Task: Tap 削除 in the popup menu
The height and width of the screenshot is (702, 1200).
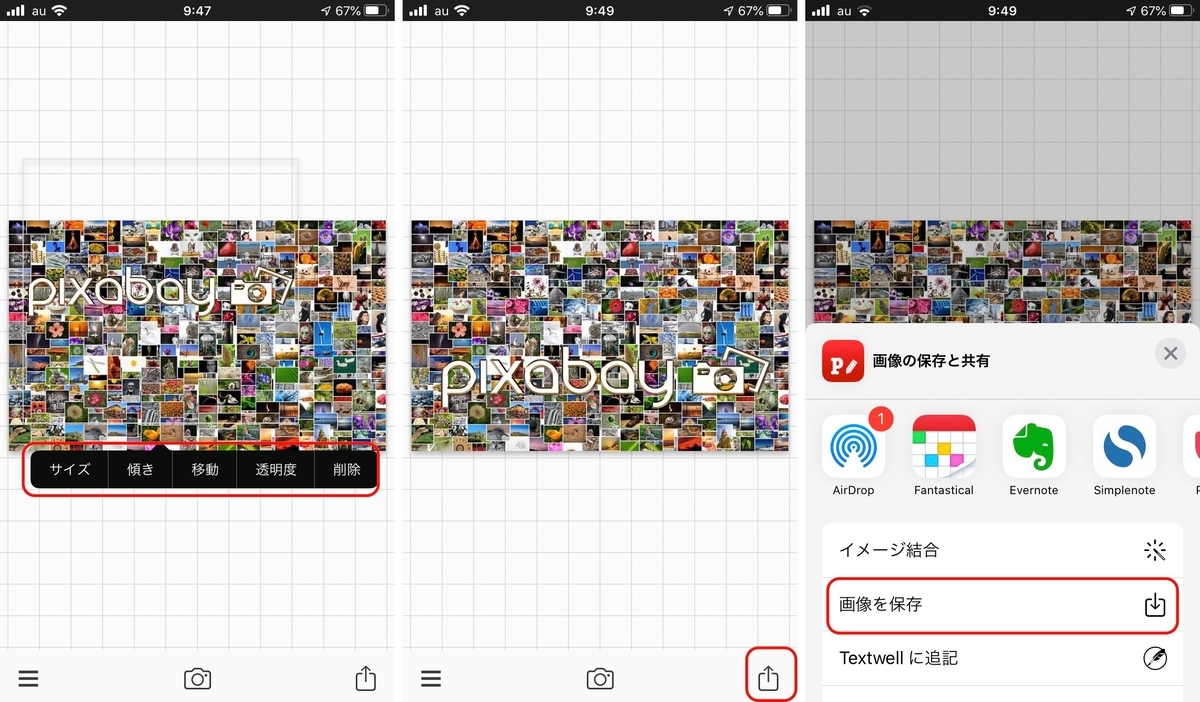Action: click(346, 469)
